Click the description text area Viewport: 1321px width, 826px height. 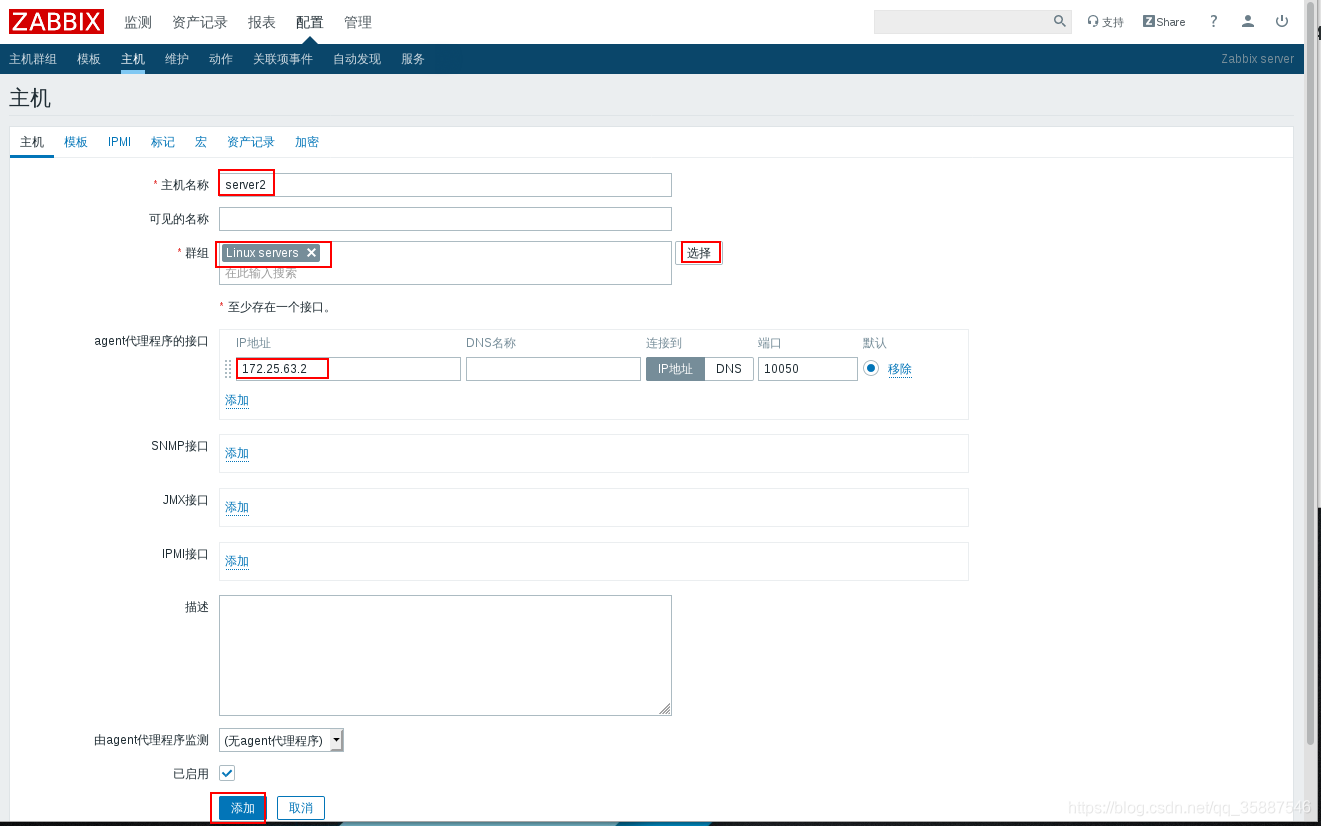coord(445,655)
